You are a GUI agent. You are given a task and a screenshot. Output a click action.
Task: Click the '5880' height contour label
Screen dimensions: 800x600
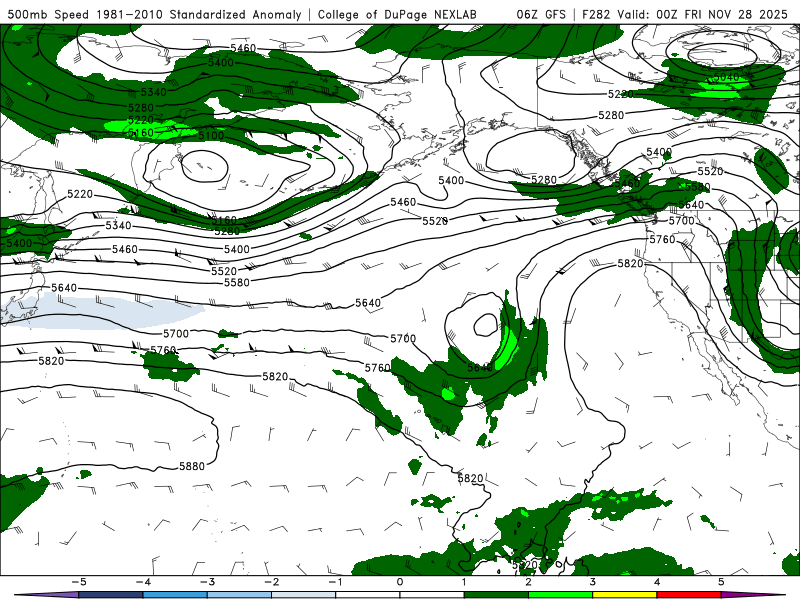[192, 466]
